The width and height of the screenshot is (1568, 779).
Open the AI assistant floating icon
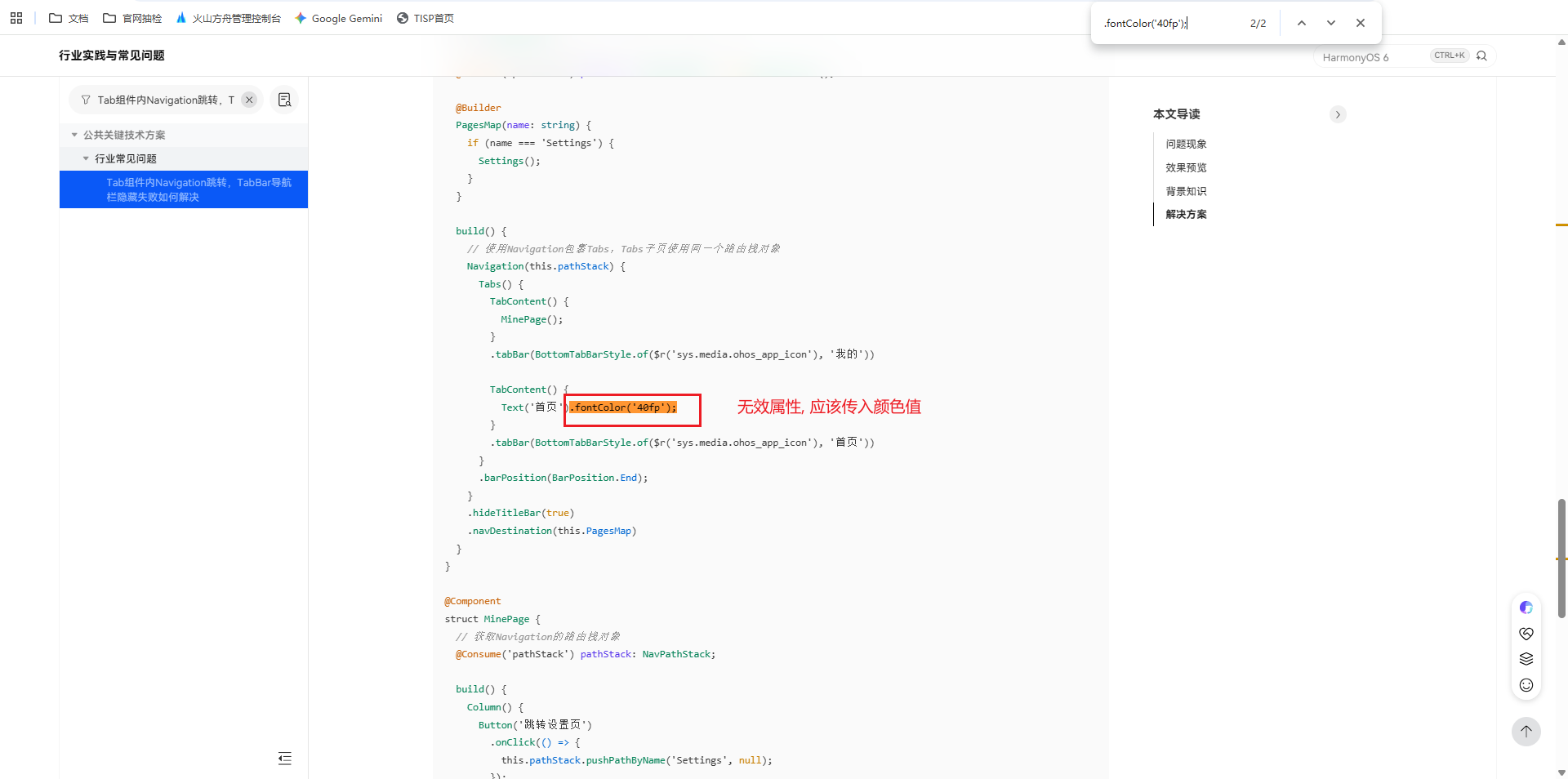tap(1526, 608)
